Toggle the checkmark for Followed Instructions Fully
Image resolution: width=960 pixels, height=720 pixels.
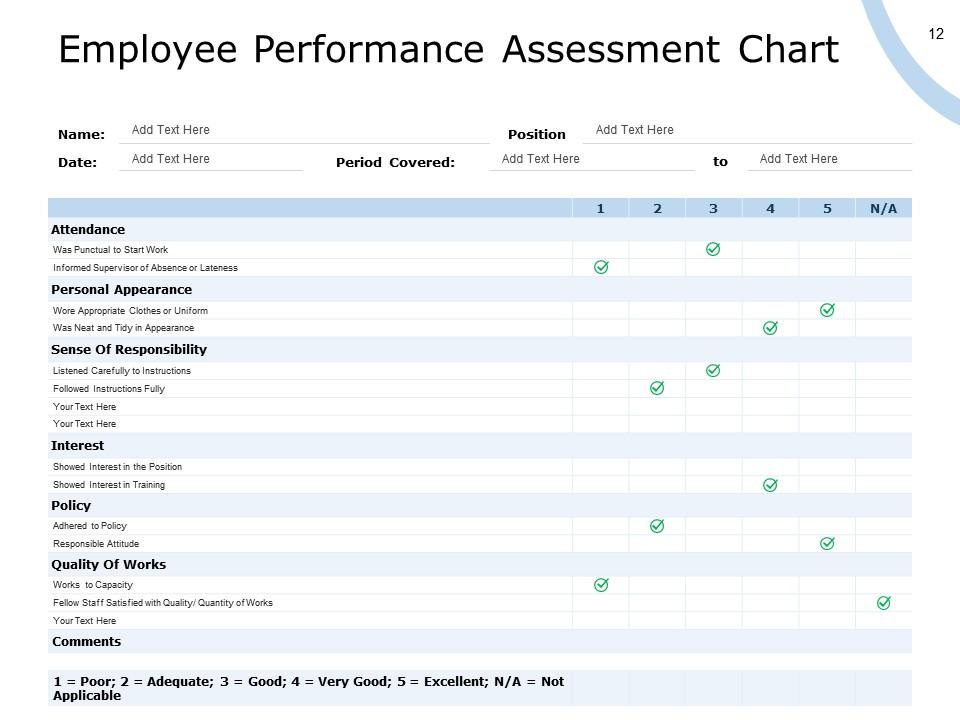coord(656,388)
